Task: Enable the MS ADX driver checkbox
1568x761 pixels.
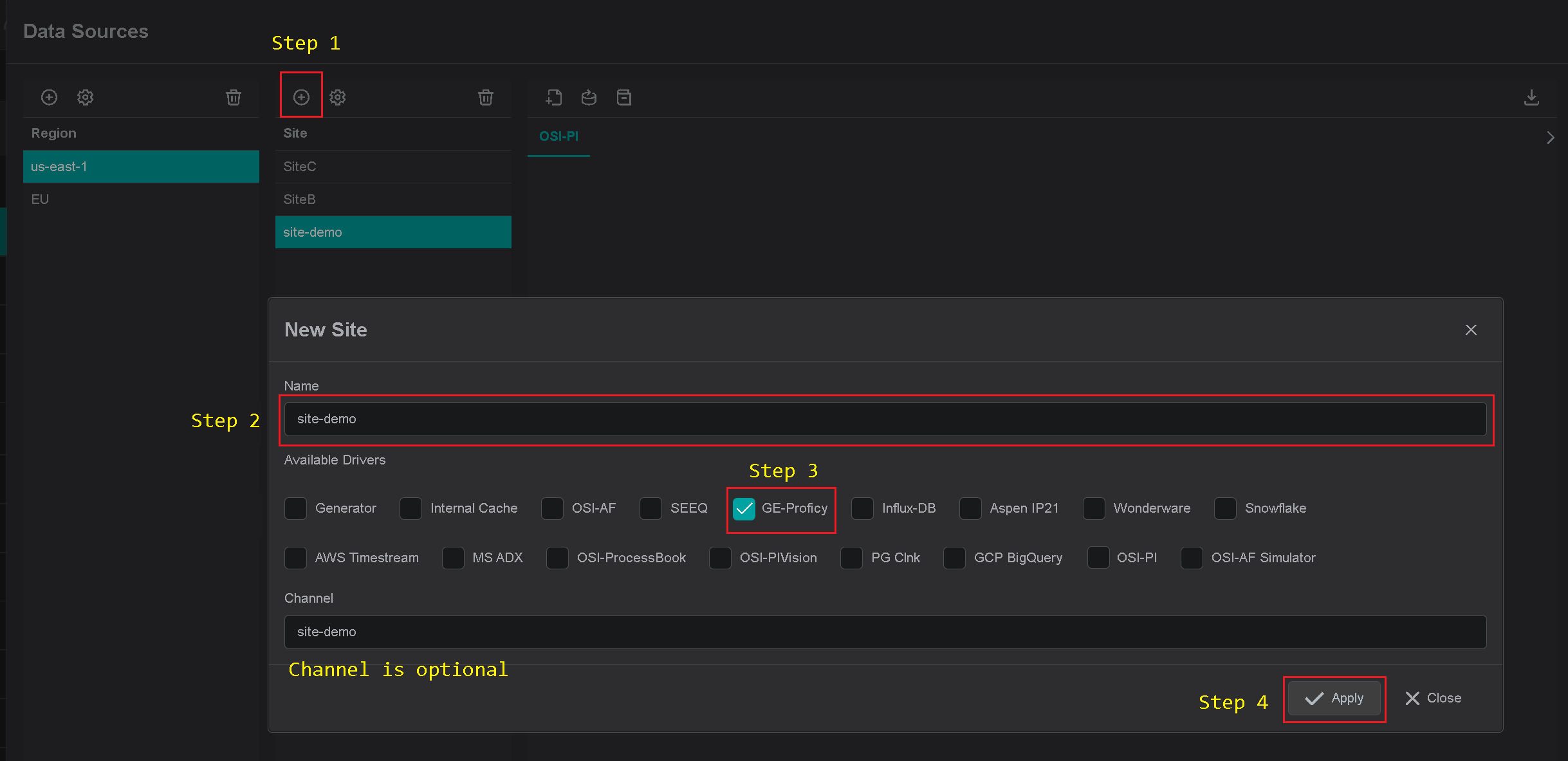Action: tap(453, 558)
